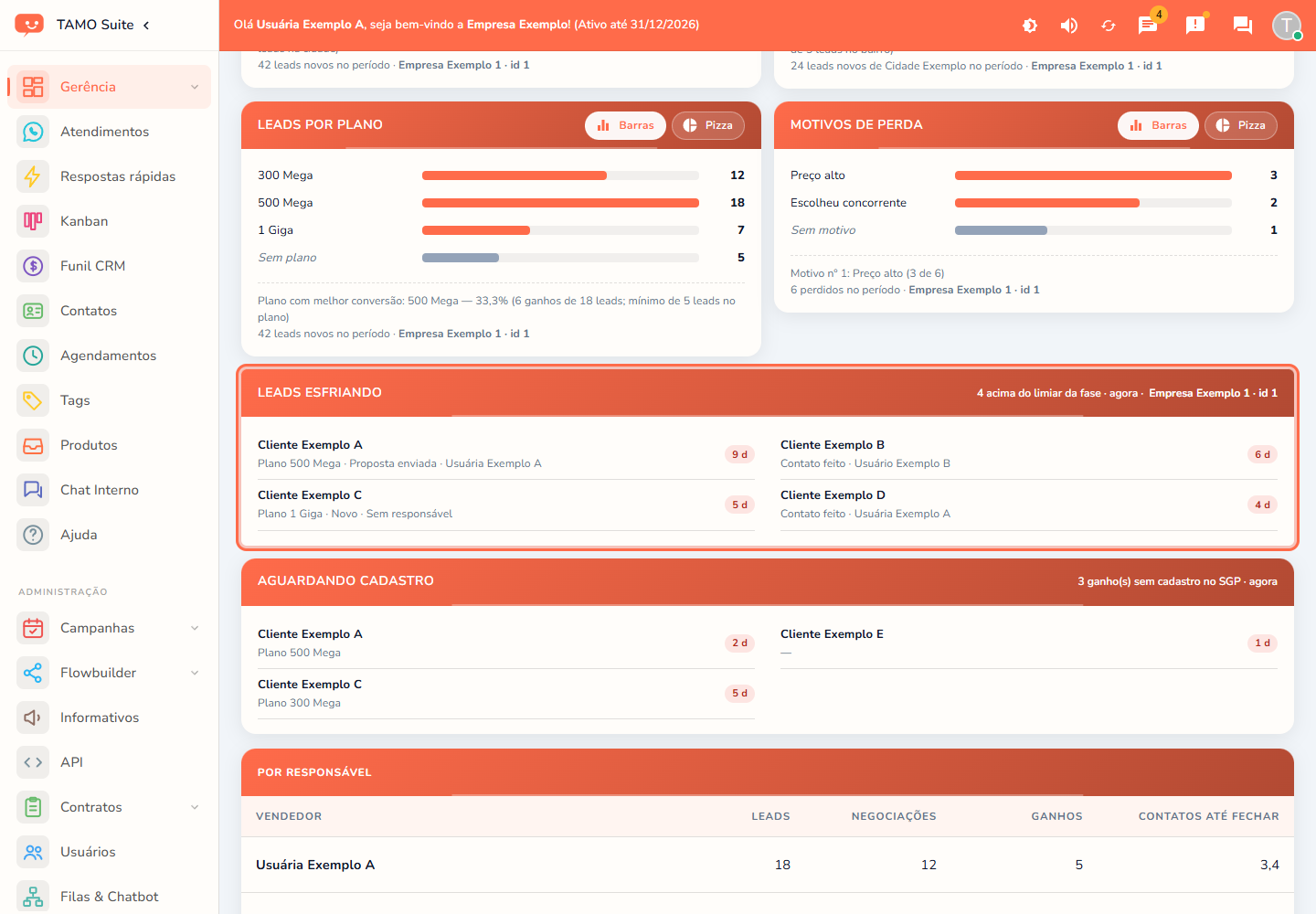Expand the Gerência menu chevron
This screenshot has height=914, width=1316.
pos(195,87)
